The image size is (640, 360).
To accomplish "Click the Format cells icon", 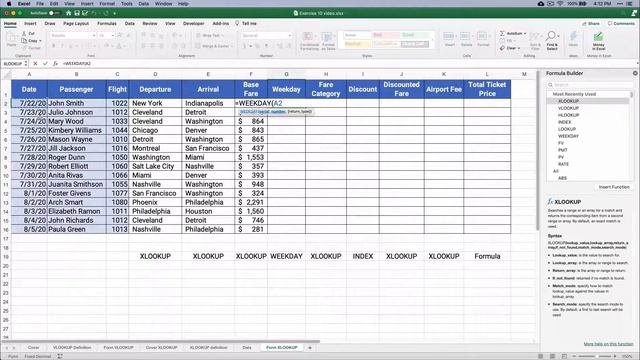I will coord(483,39).
